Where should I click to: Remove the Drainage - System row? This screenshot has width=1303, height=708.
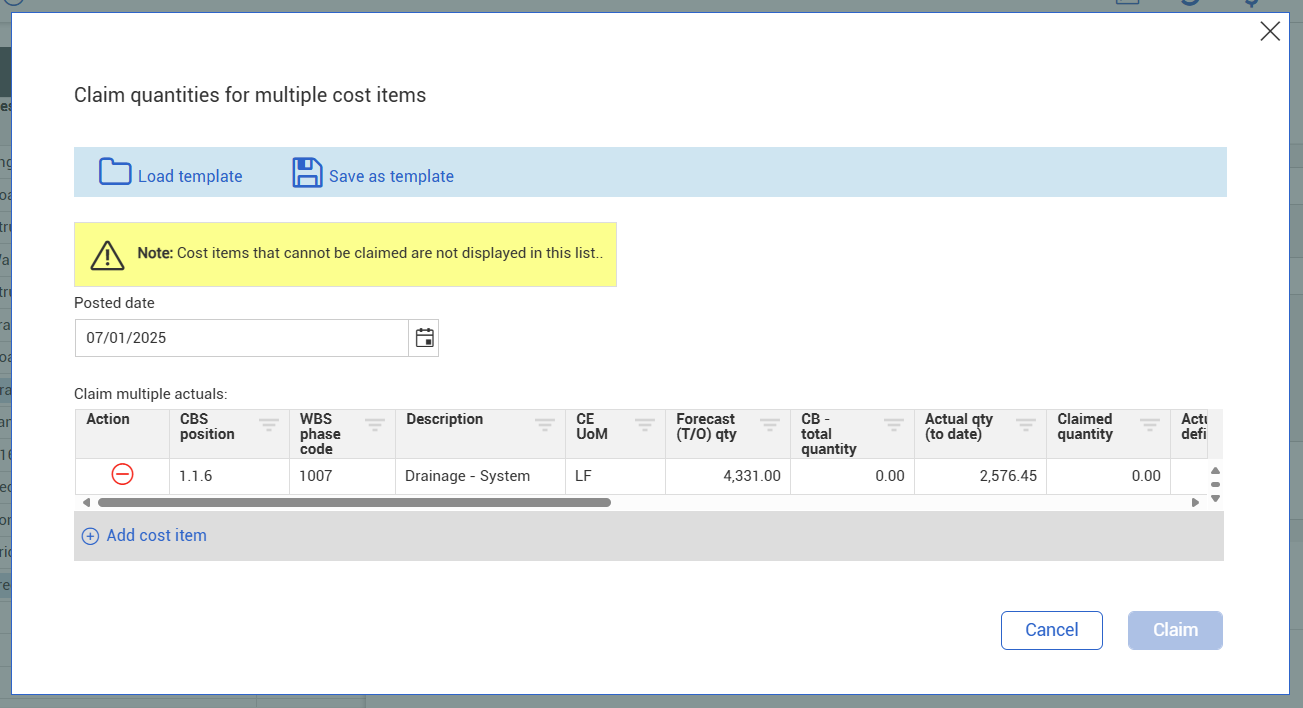click(x=122, y=475)
